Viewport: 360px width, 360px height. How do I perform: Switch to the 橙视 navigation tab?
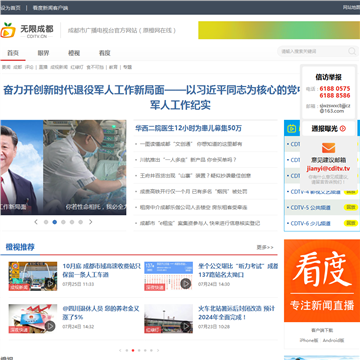pos(74,53)
